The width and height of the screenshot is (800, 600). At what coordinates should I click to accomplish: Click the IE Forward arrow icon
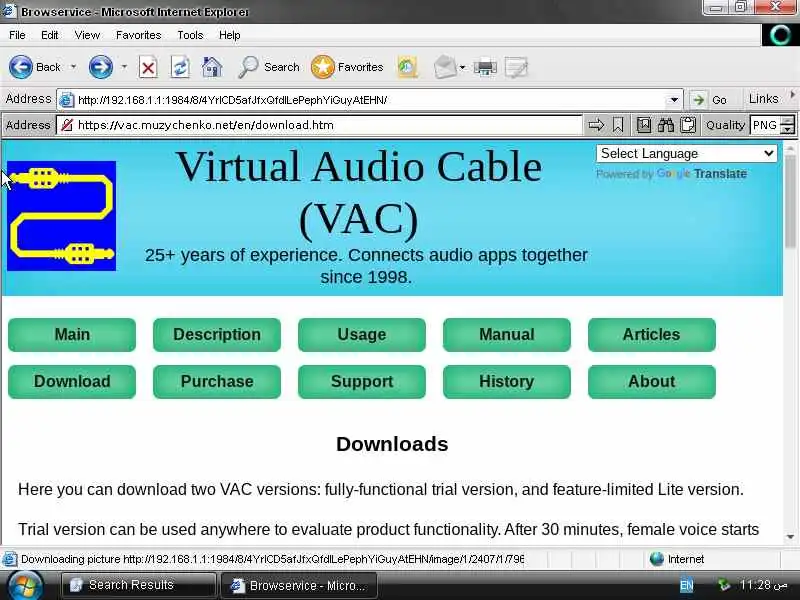click(x=101, y=67)
